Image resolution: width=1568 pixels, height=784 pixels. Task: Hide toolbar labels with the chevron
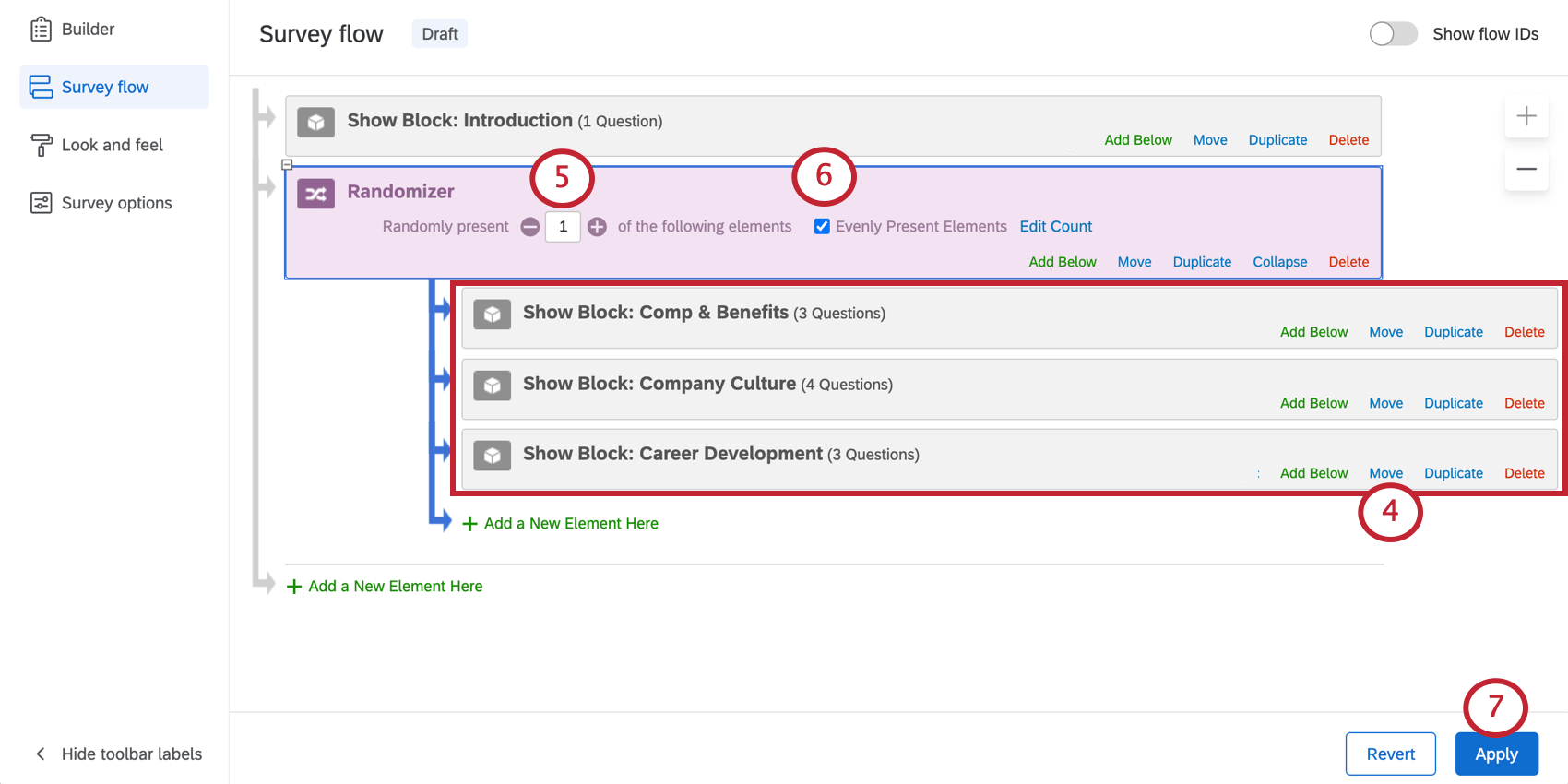tap(41, 754)
